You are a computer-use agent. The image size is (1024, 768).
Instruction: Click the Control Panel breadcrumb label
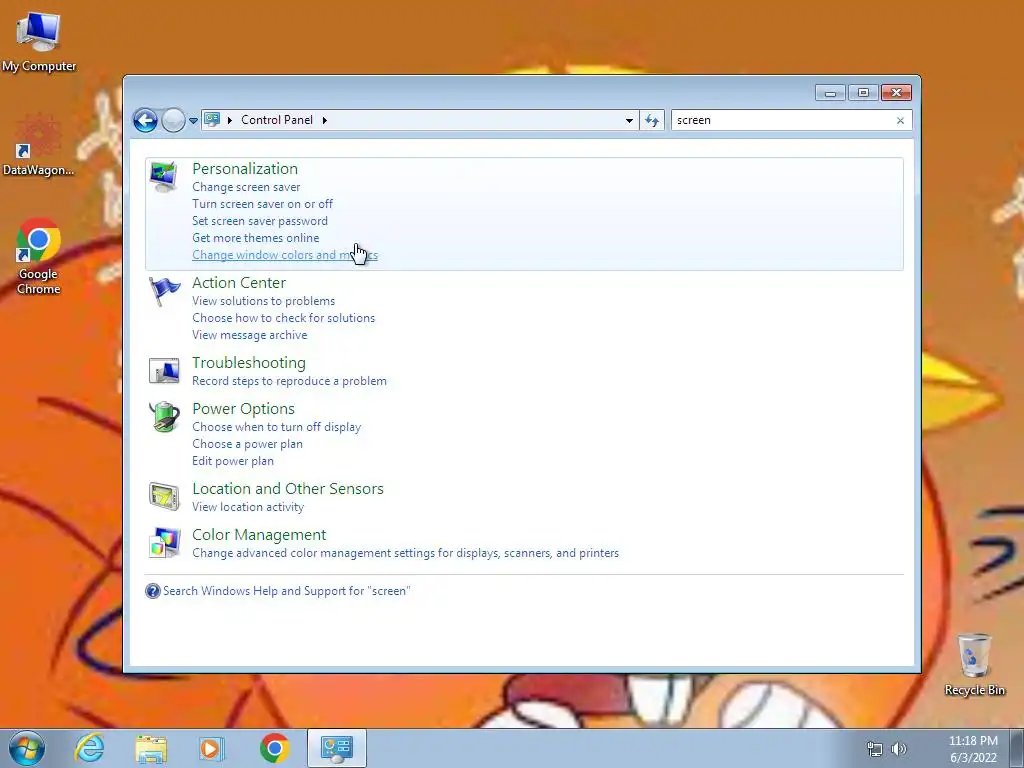click(277, 120)
